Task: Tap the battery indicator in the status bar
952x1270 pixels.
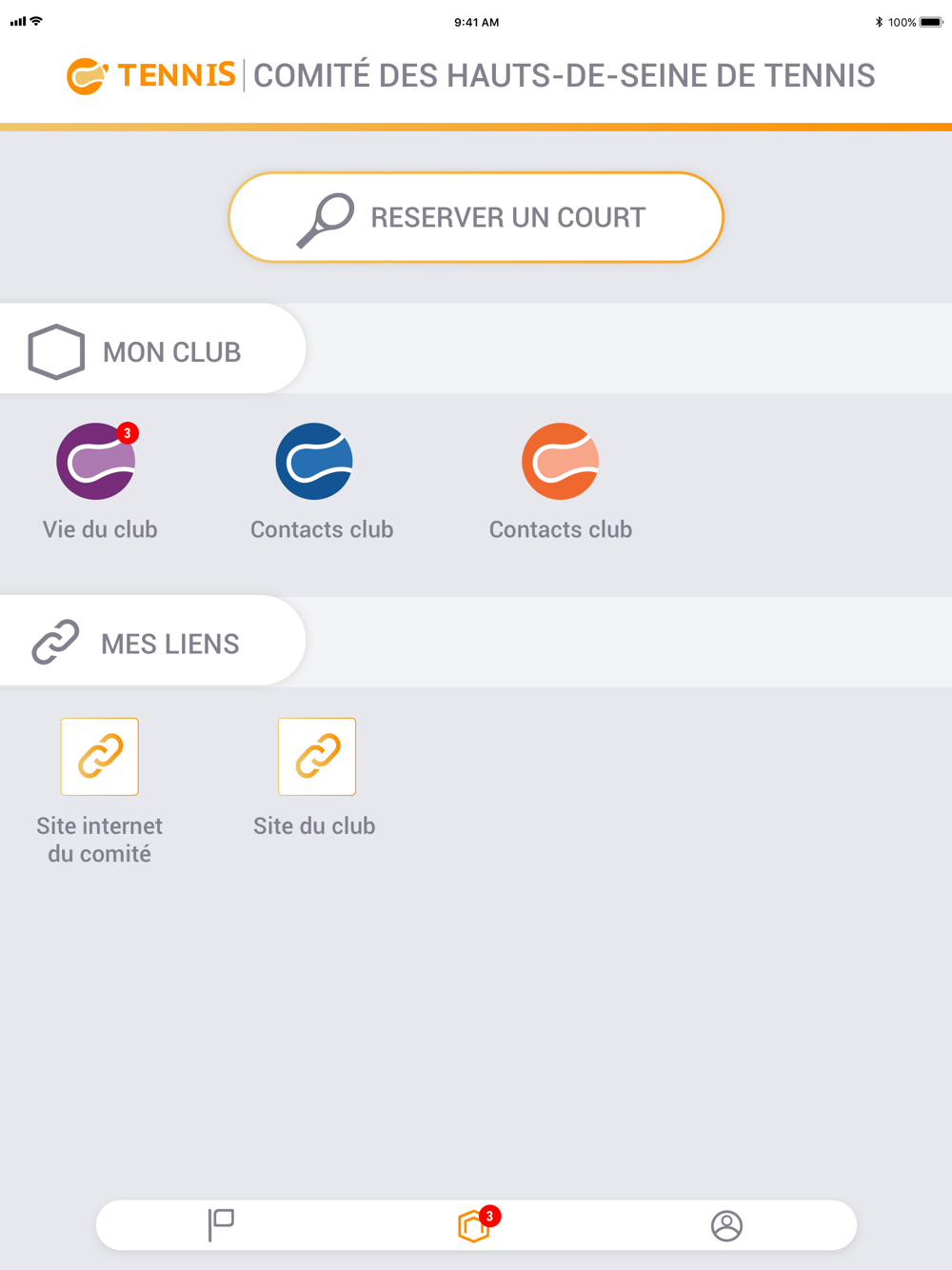Action: [x=930, y=22]
